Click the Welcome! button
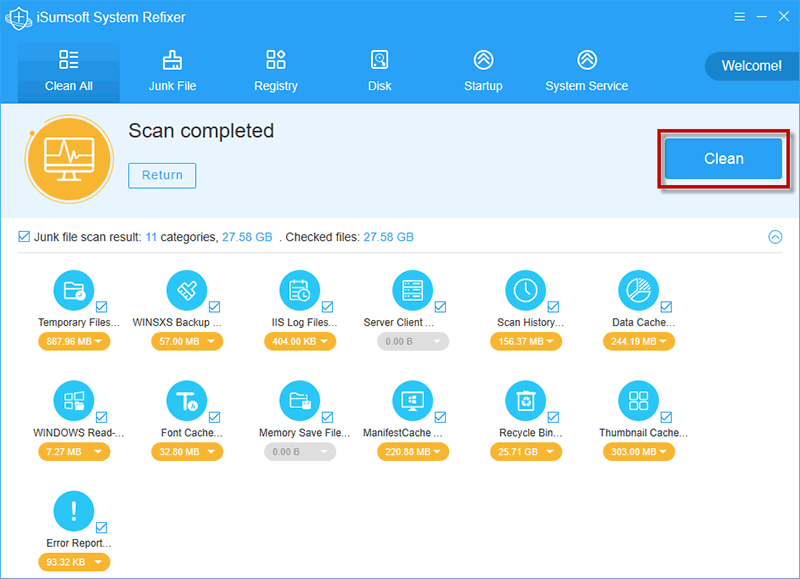This screenshot has width=800, height=579. (x=752, y=66)
